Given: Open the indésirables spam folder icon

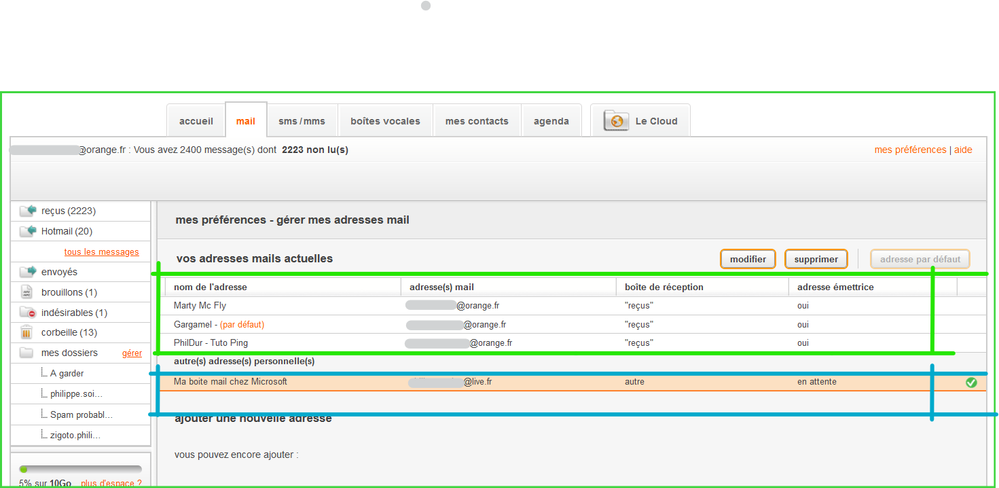Looking at the screenshot, I should tap(28, 313).
